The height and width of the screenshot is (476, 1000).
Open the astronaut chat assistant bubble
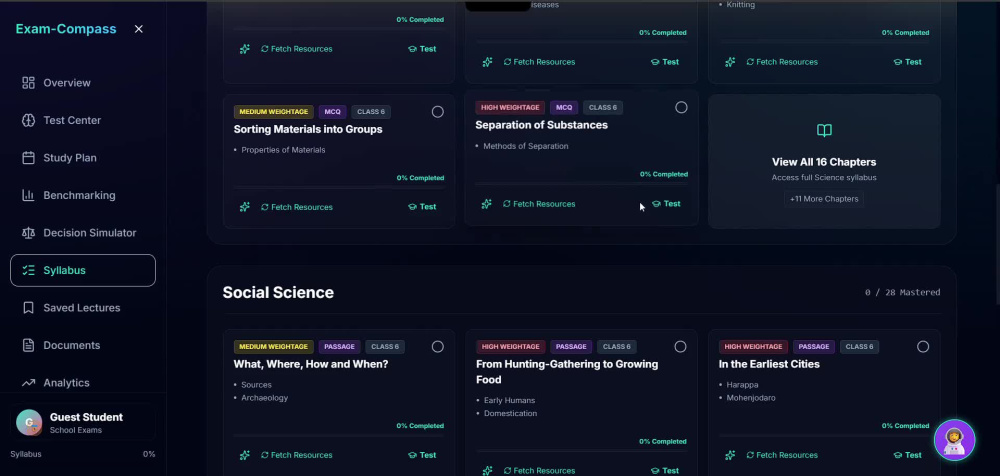click(x=954, y=440)
